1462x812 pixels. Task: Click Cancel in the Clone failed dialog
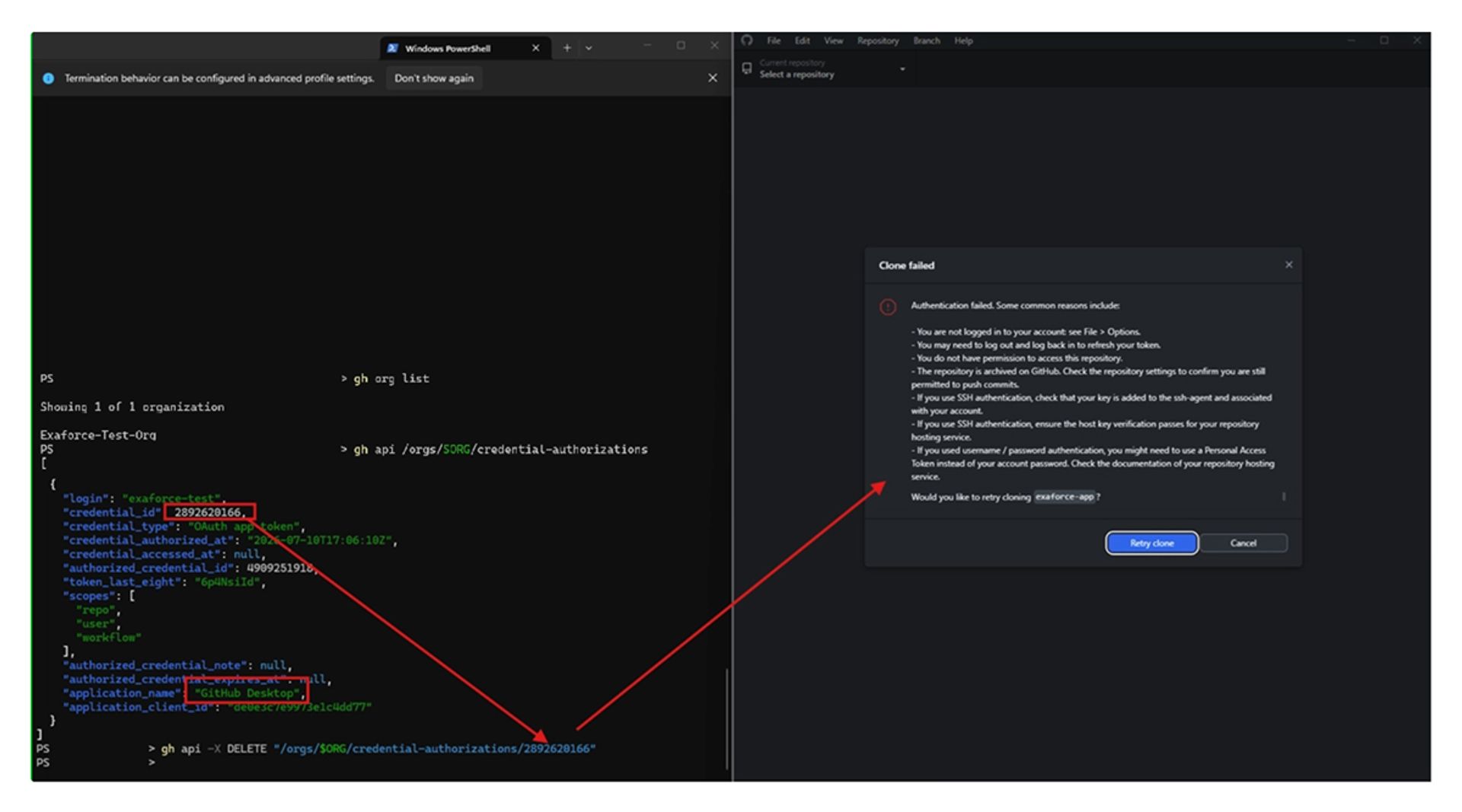(x=1243, y=543)
